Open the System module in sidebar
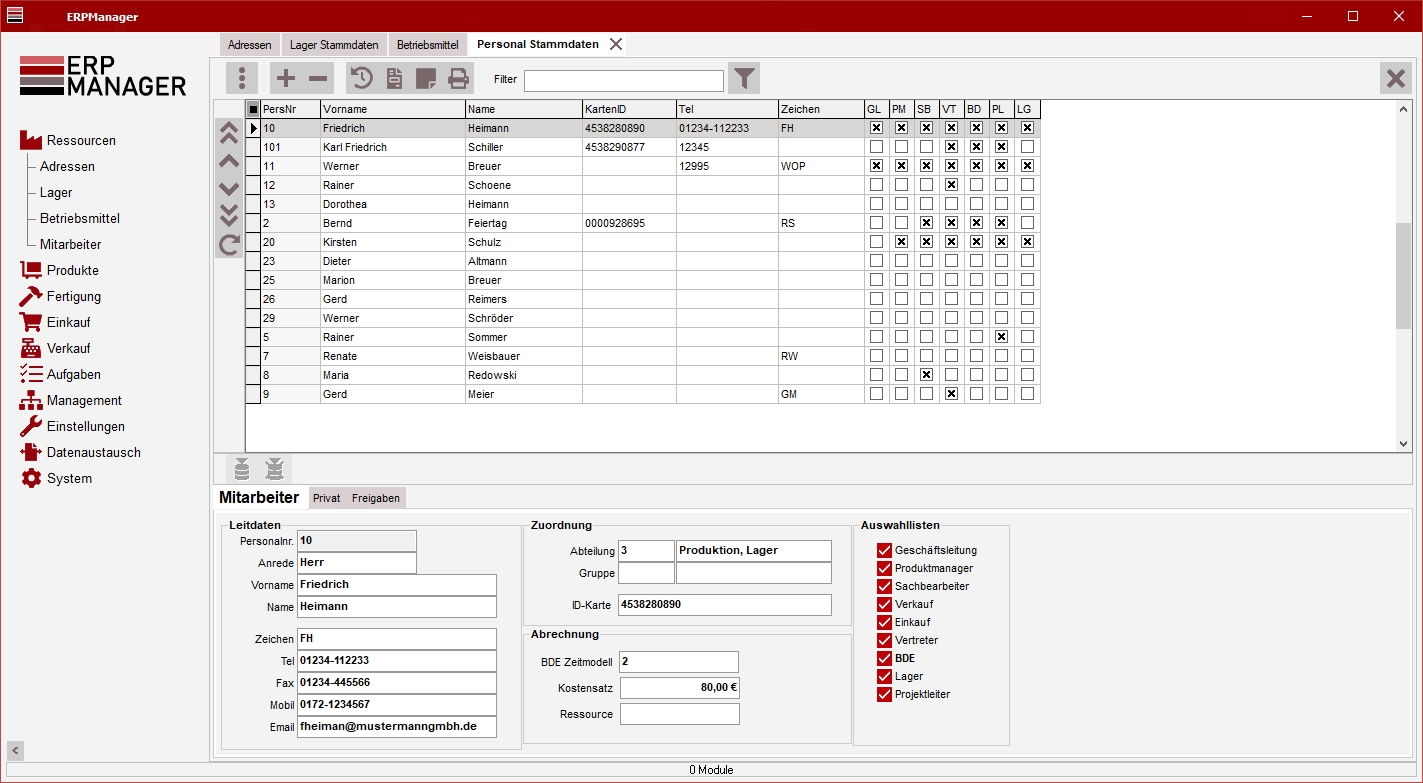The height and width of the screenshot is (783, 1423). [x=57, y=479]
